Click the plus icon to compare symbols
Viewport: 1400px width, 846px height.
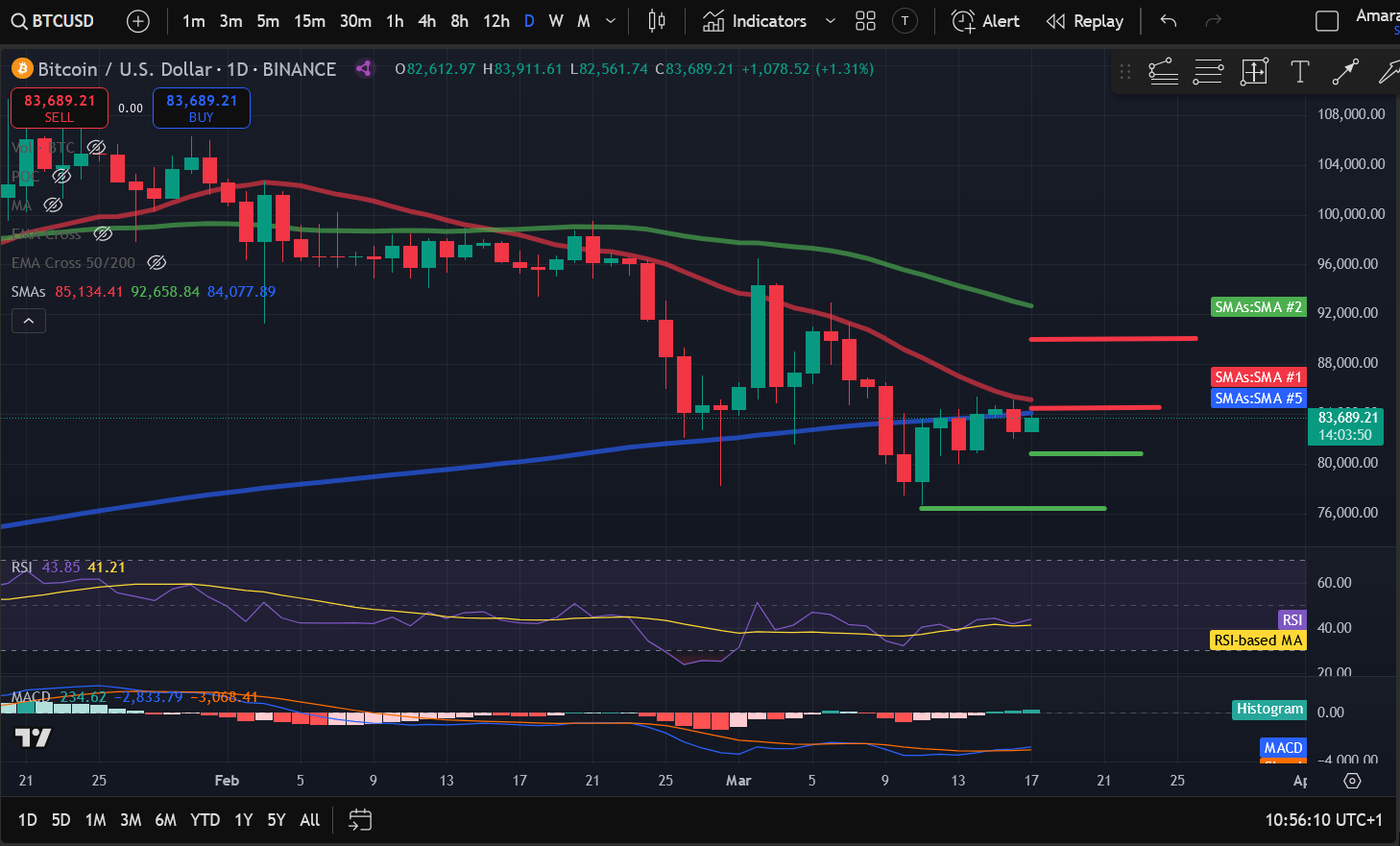tap(138, 21)
